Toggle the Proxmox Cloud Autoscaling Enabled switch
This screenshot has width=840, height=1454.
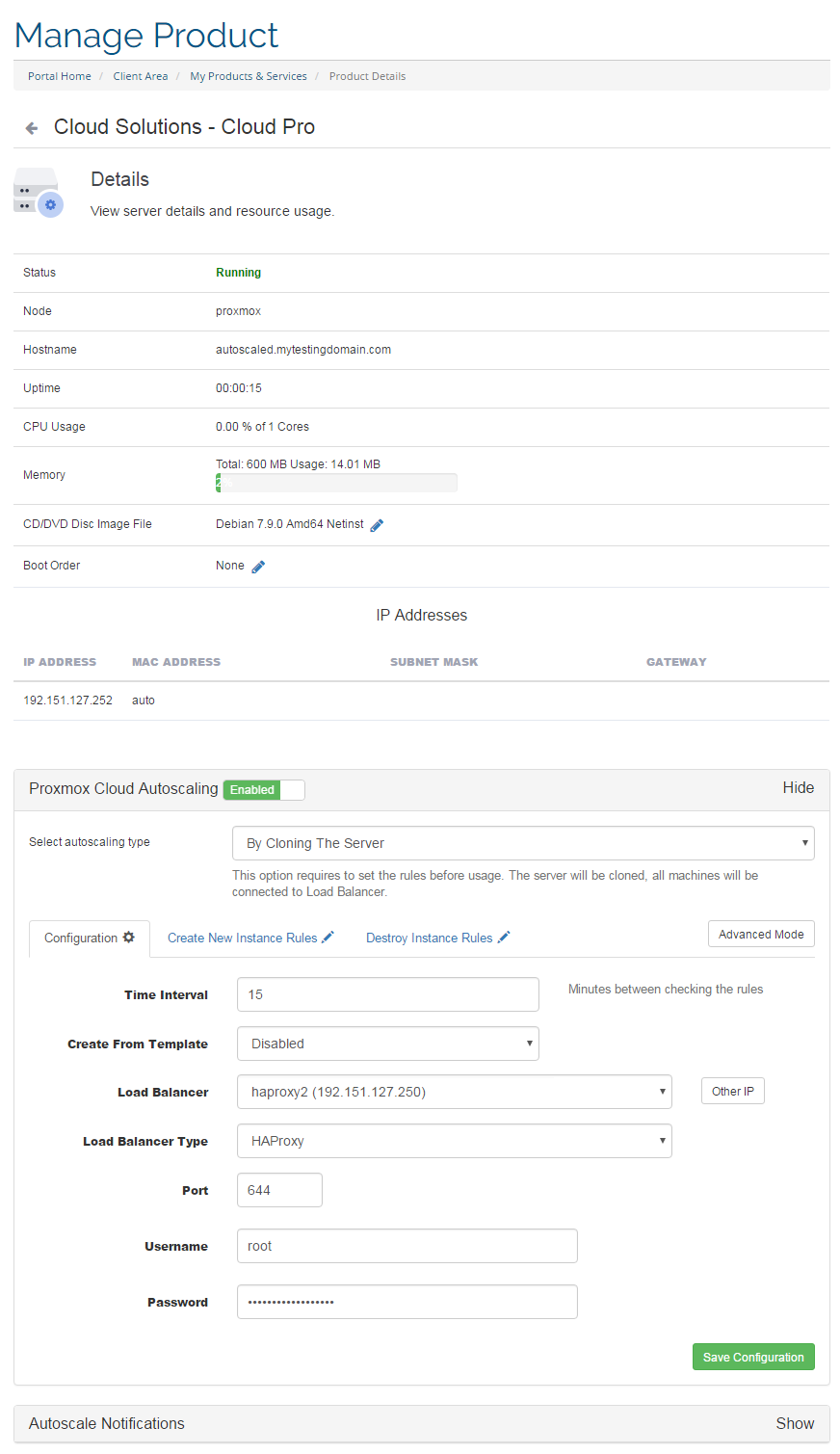264,790
